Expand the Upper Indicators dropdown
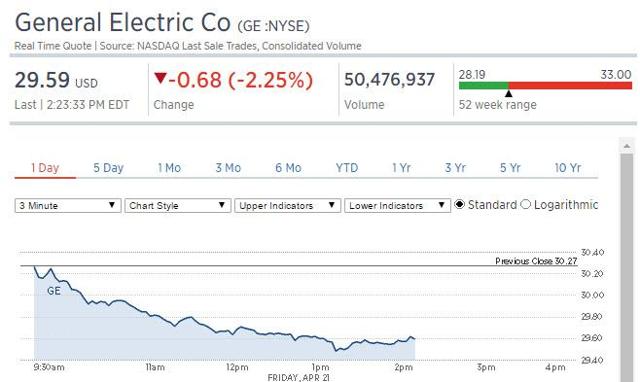The height and width of the screenshot is (382, 640). 287,205
